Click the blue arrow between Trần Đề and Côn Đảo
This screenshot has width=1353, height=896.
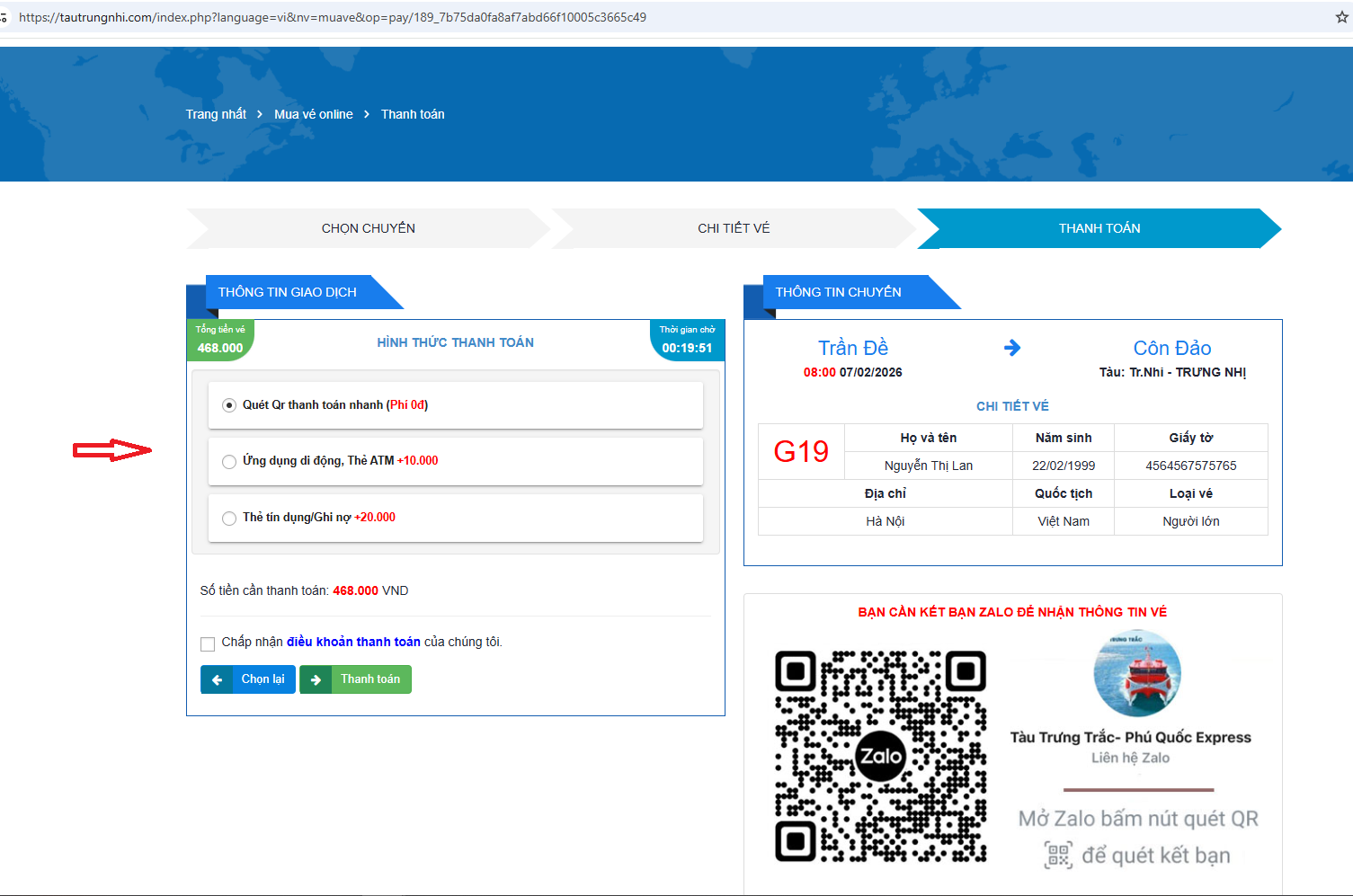[x=1012, y=348]
